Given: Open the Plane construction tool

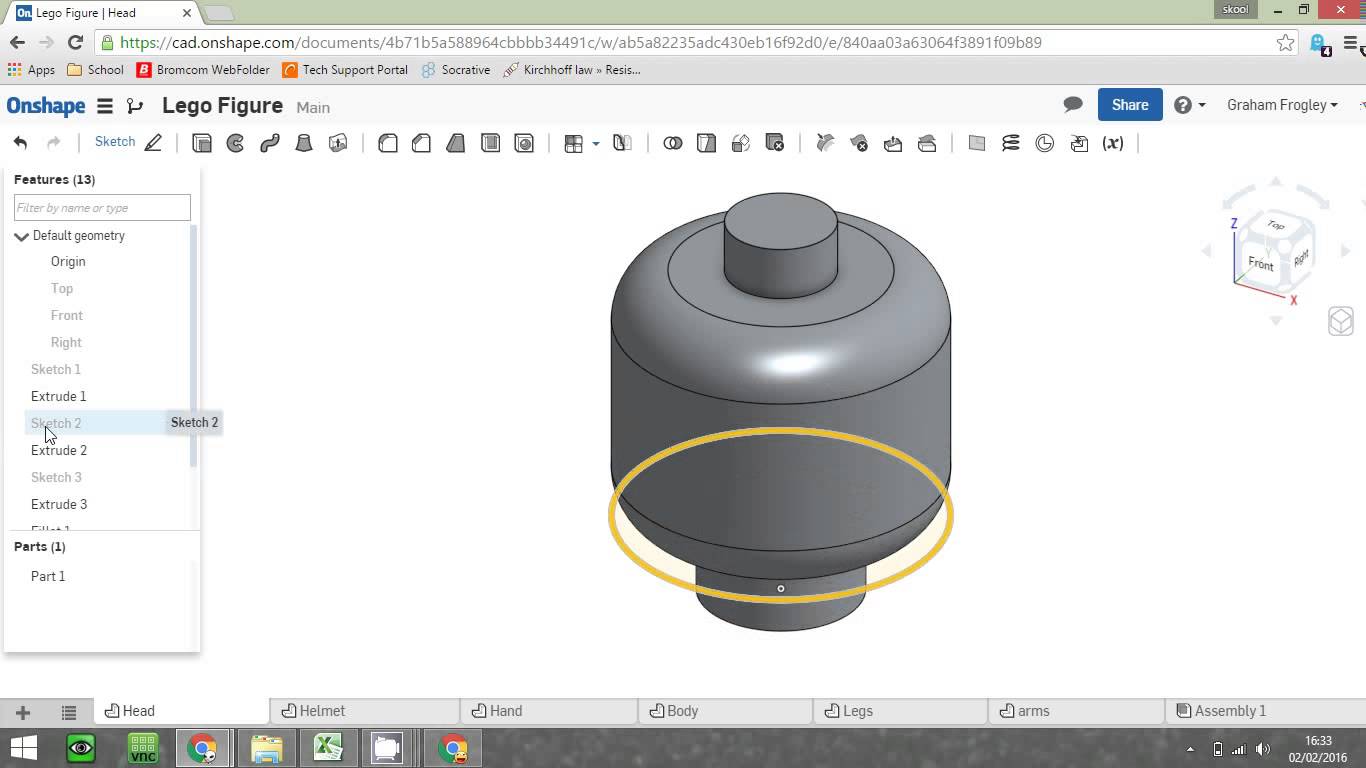Looking at the screenshot, I should tap(977, 142).
